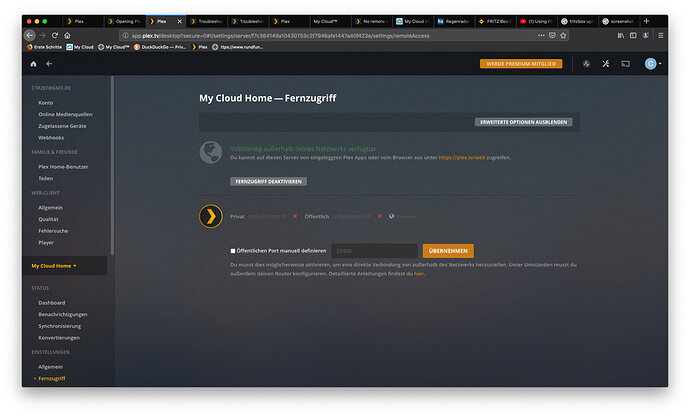
Task: Open the Firefox hamburger menu
Action: click(x=661, y=35)
